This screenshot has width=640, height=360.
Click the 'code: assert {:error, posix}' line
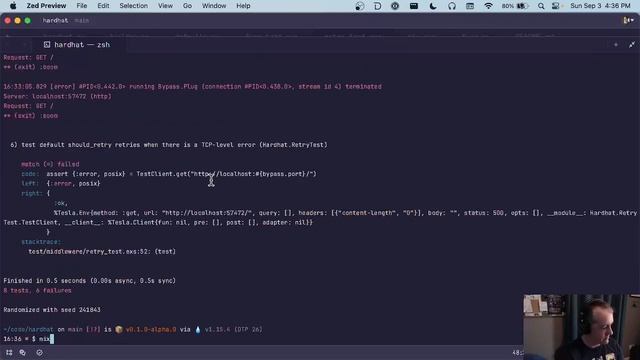pyautogui.click(x=169, y=174)
